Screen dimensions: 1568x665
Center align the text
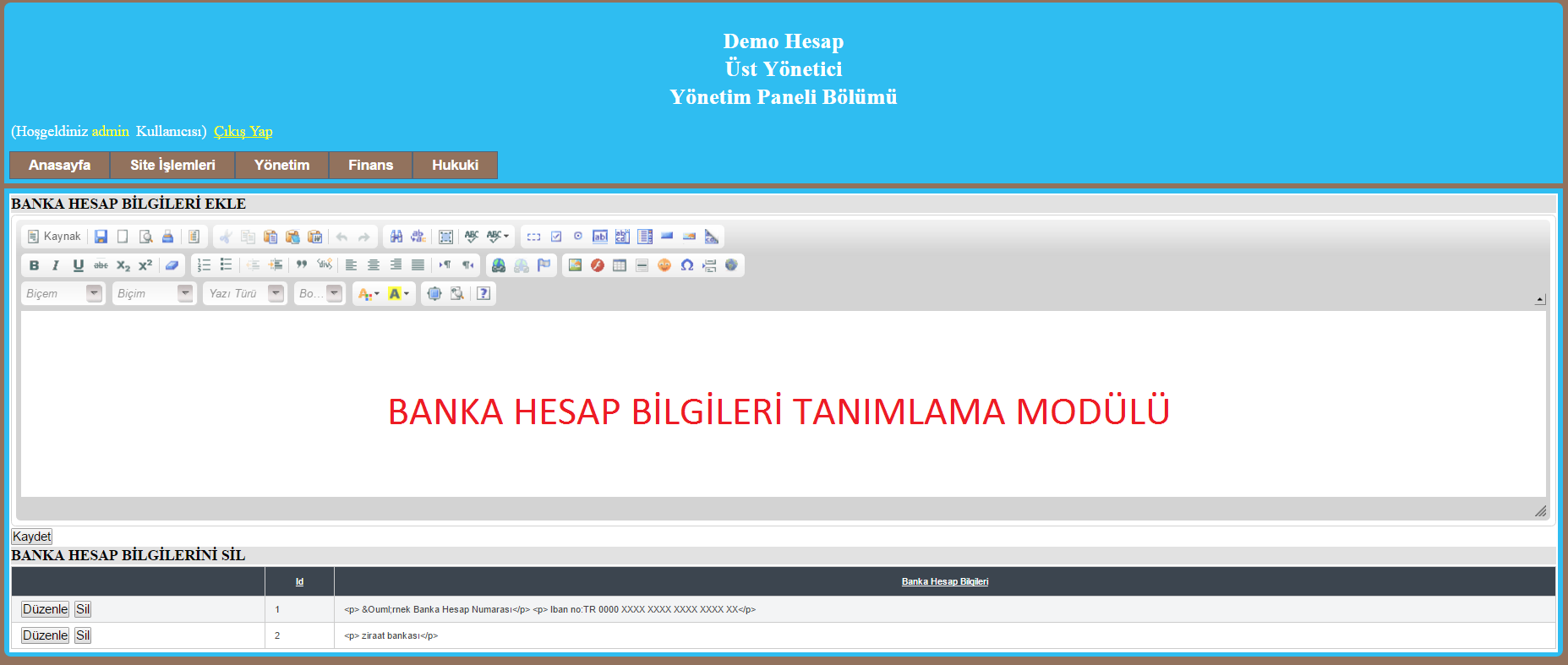pos(374,265)
